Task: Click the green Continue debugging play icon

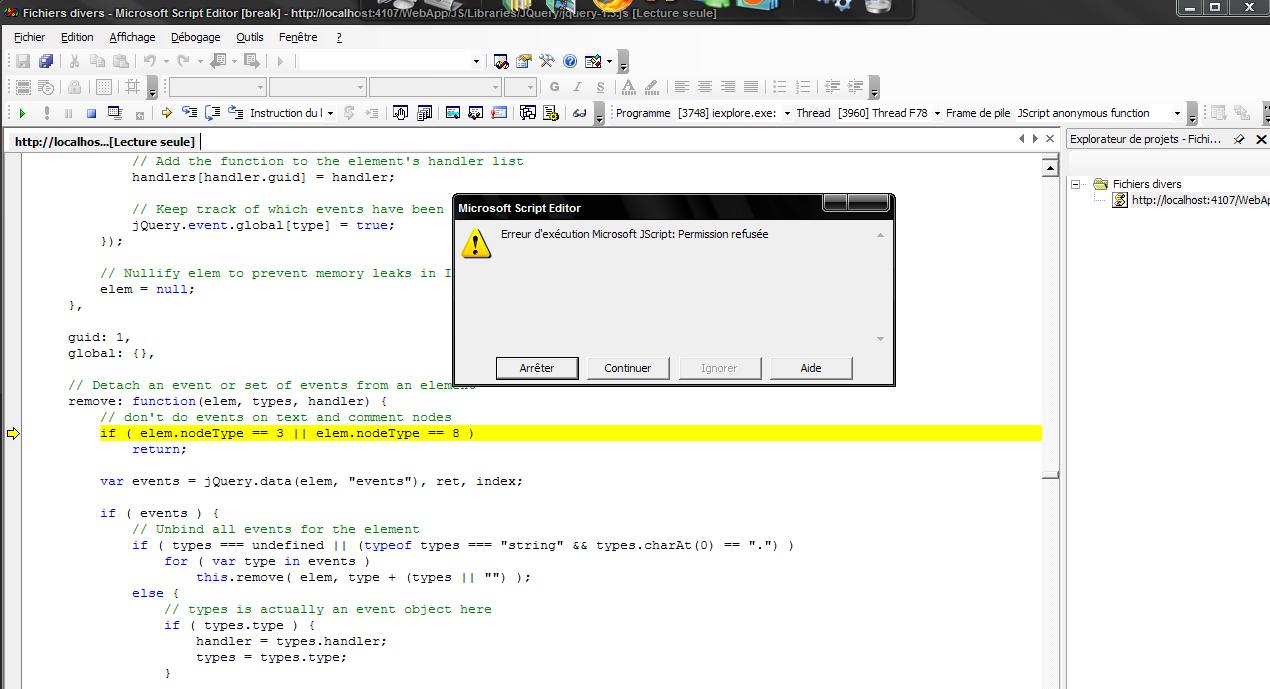Action: point(23,114)
